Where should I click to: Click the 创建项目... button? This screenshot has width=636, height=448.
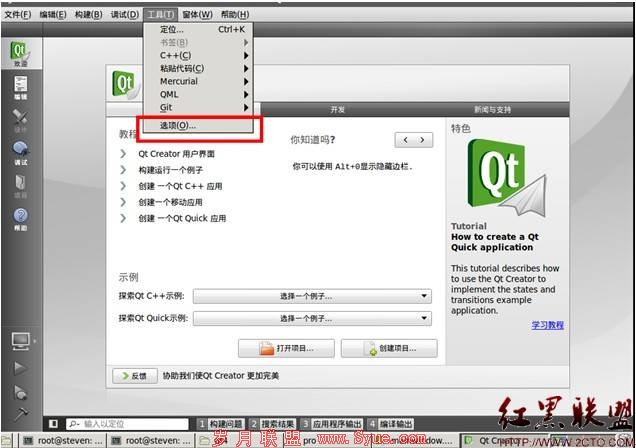[x=389, y=348]
